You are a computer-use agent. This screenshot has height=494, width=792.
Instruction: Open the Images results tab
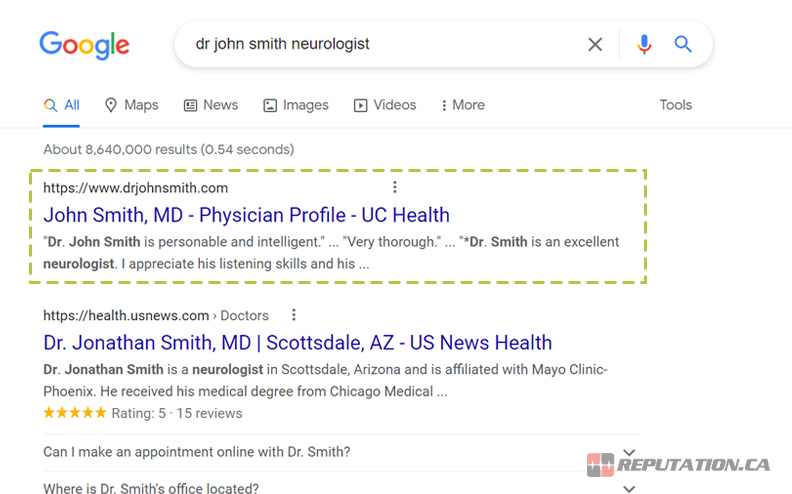pyautogui.click(x=295, y=105)
